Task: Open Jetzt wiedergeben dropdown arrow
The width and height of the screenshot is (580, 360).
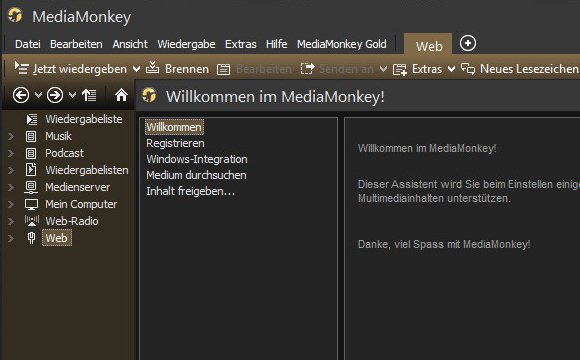Action: (x=136, y=69)
